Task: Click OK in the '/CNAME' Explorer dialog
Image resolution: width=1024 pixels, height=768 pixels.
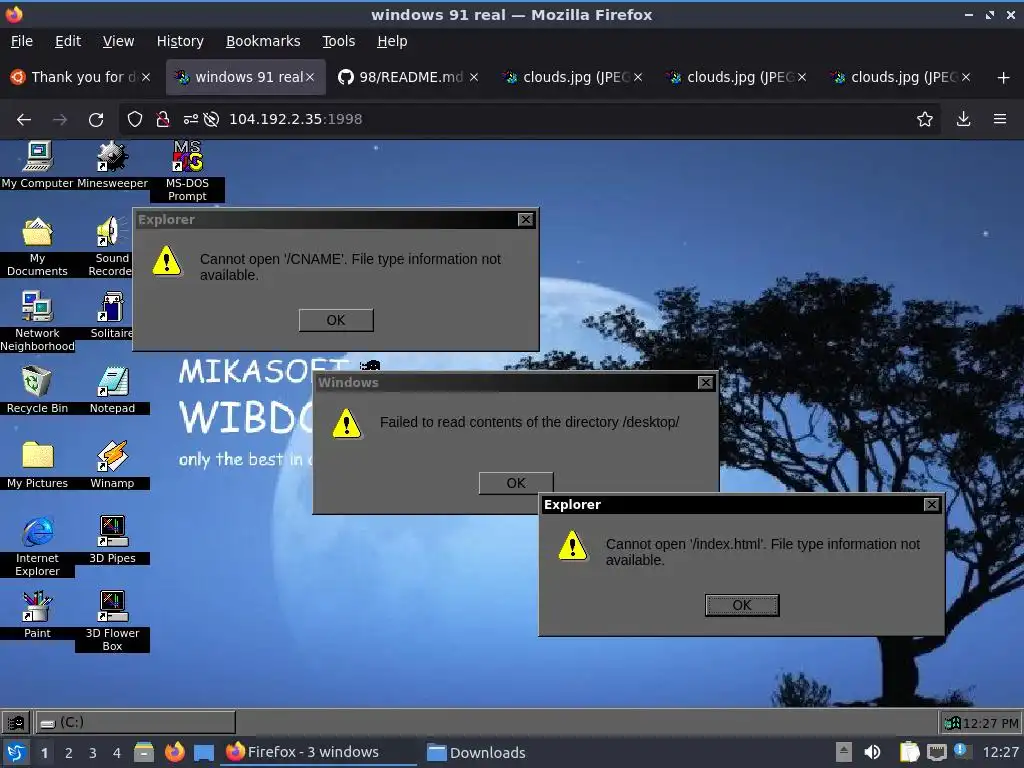Action: (x=336, y=320)
